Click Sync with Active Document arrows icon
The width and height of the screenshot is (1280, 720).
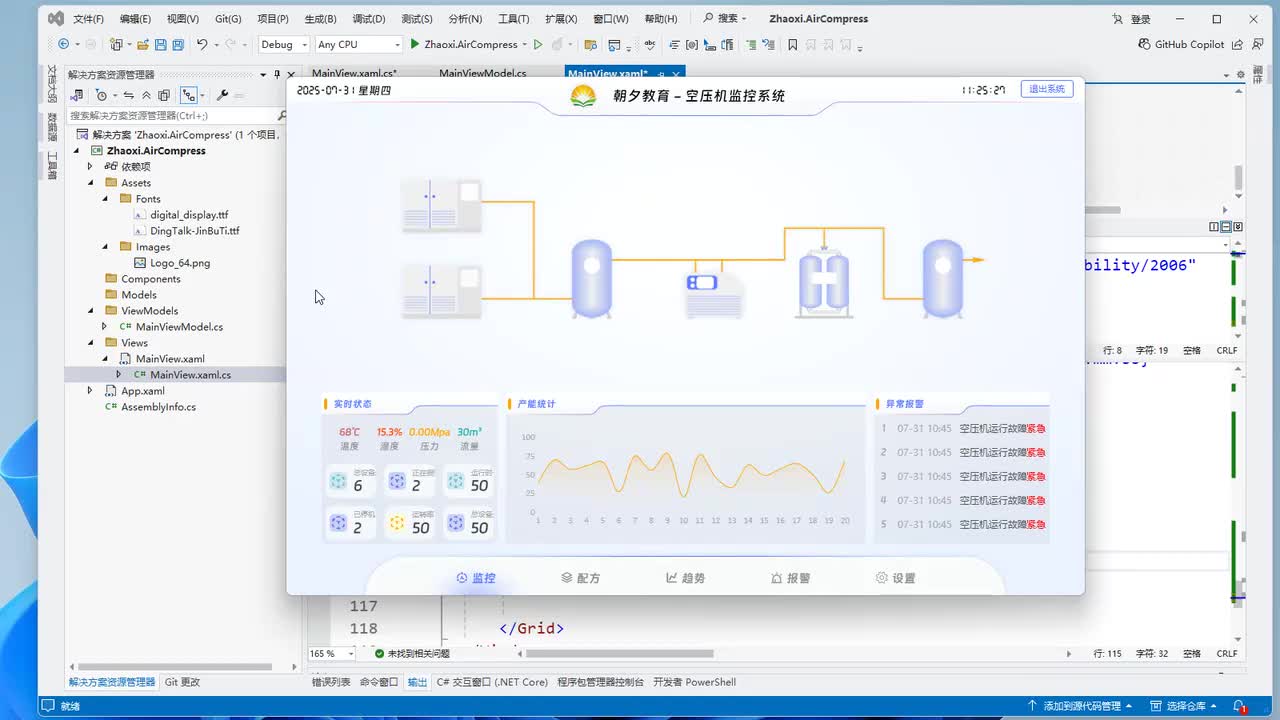click(128, 95)
